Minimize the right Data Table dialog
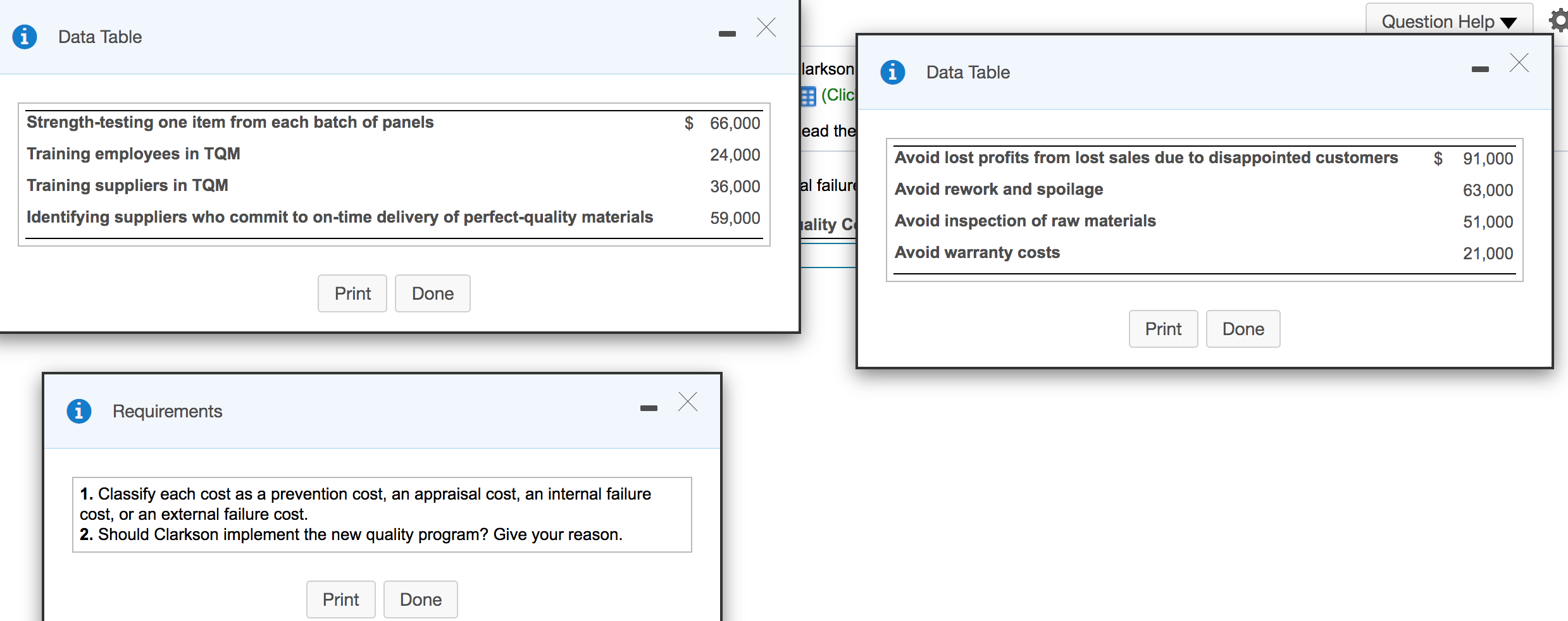This screenshot has height=621, width=1568. pyautogui.click(x=1480, y=69)
